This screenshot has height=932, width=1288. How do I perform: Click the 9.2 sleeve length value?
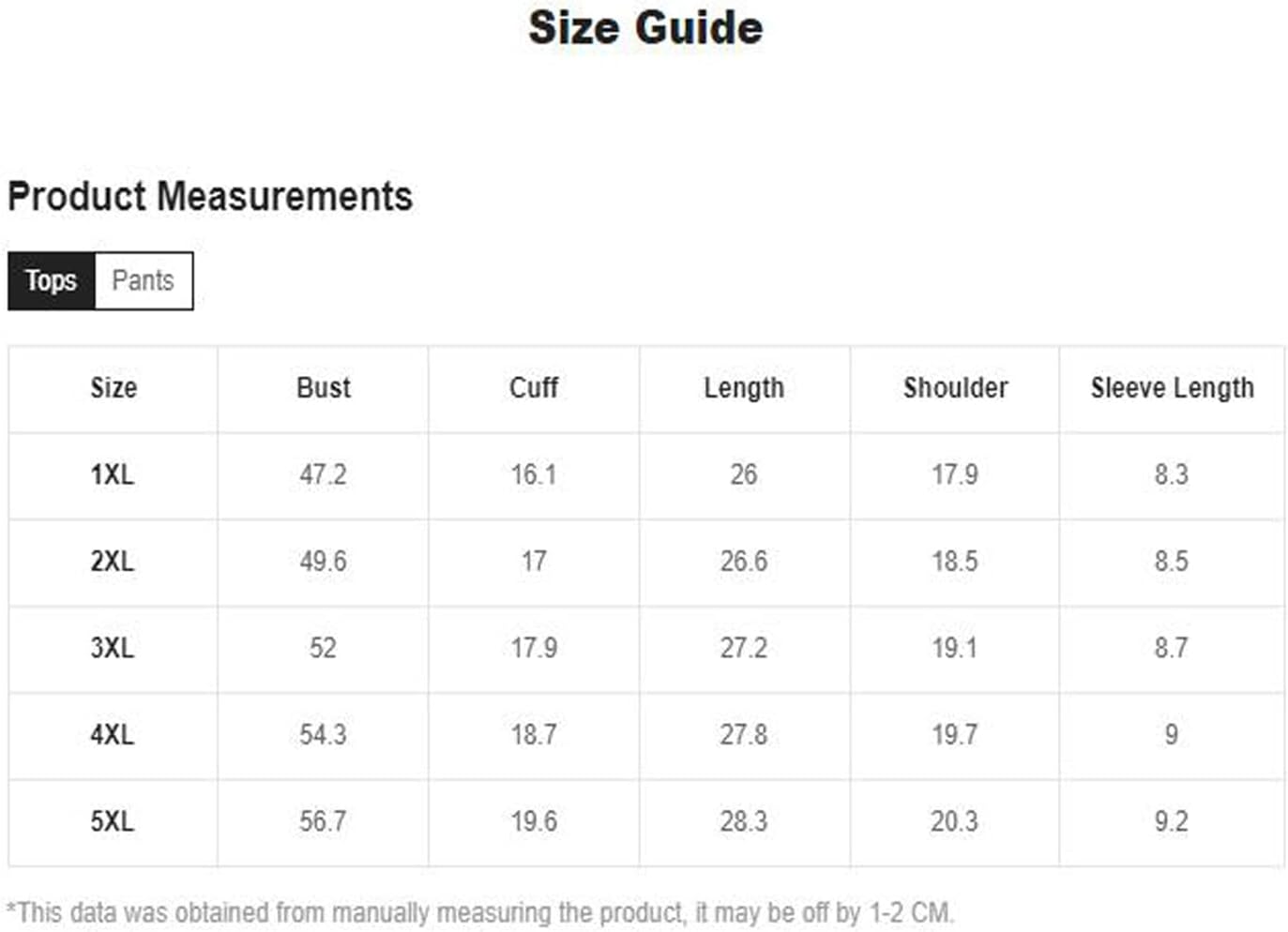tap(1172, 821)
